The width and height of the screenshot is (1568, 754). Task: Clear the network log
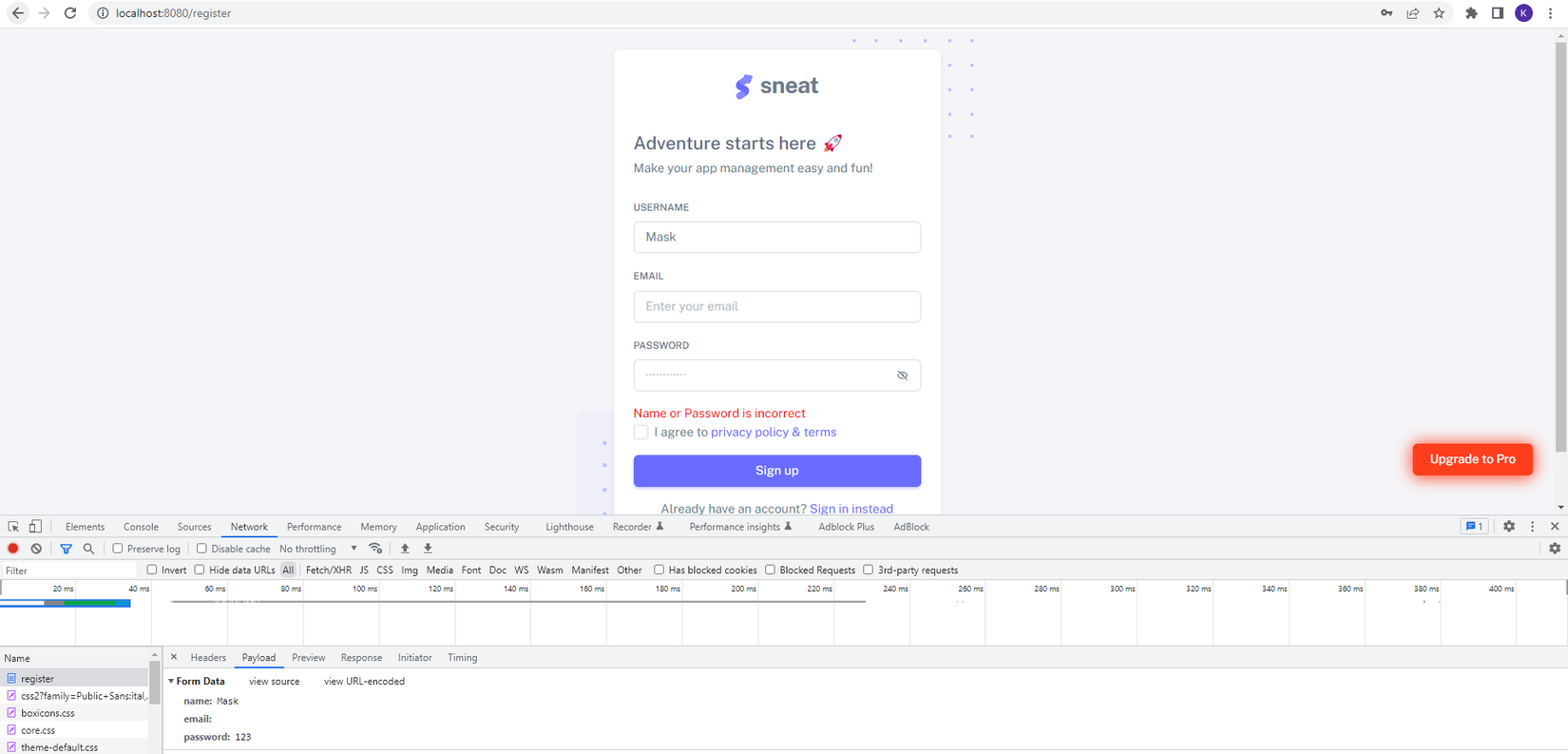(x=36, y=549)
